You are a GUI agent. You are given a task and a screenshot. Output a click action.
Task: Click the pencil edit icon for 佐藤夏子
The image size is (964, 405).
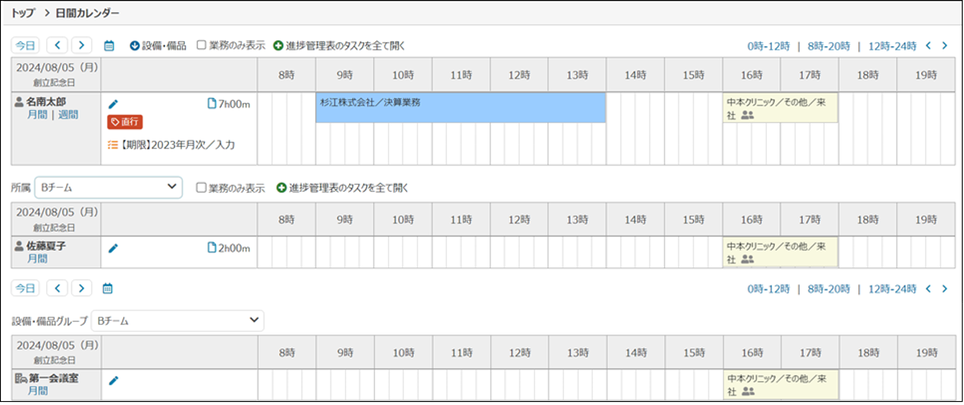tap(113, 247)
